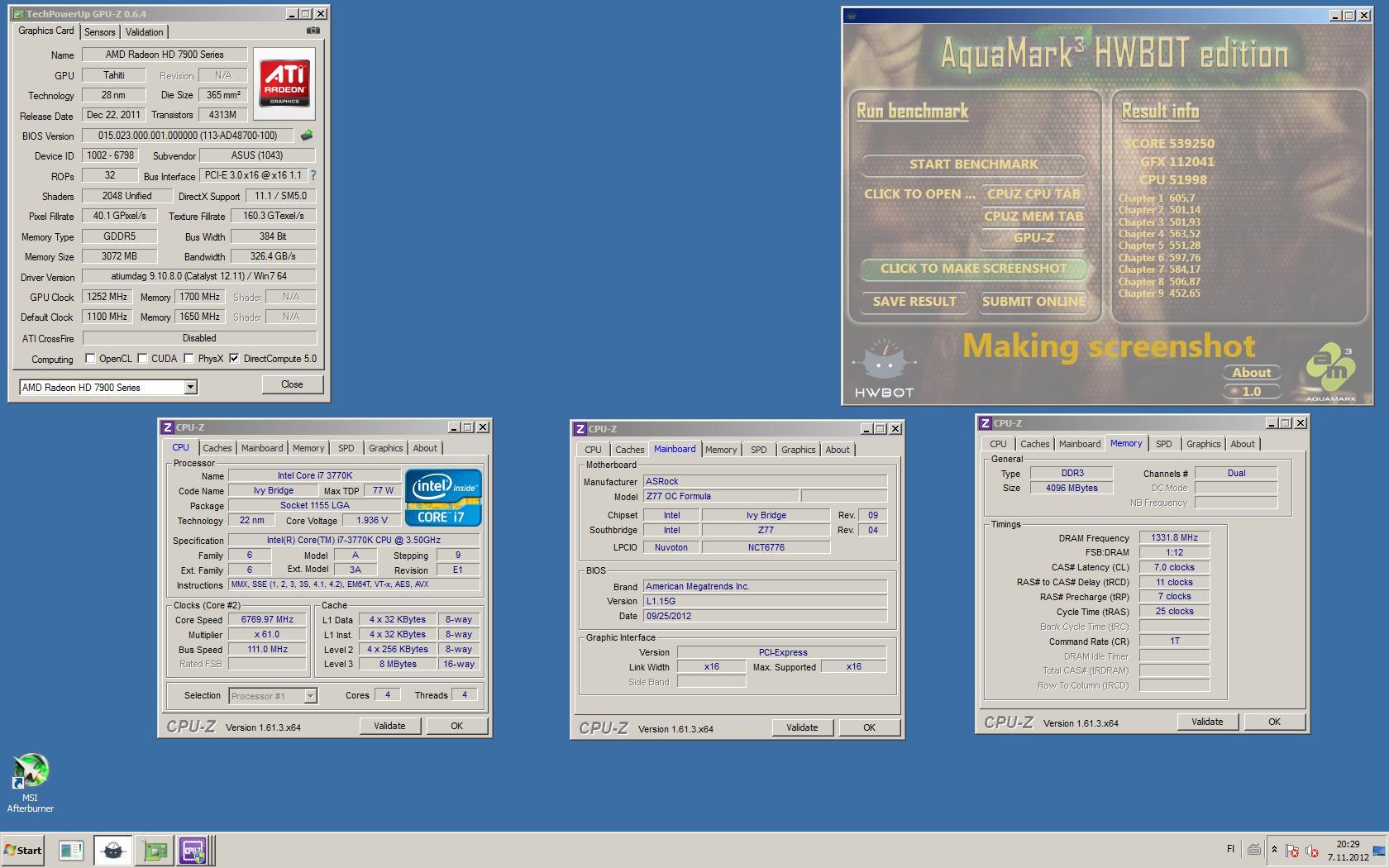Click the taskbar clock 20:29
The height and width of the screenshot is (868, 1389).
[1348, 844]
